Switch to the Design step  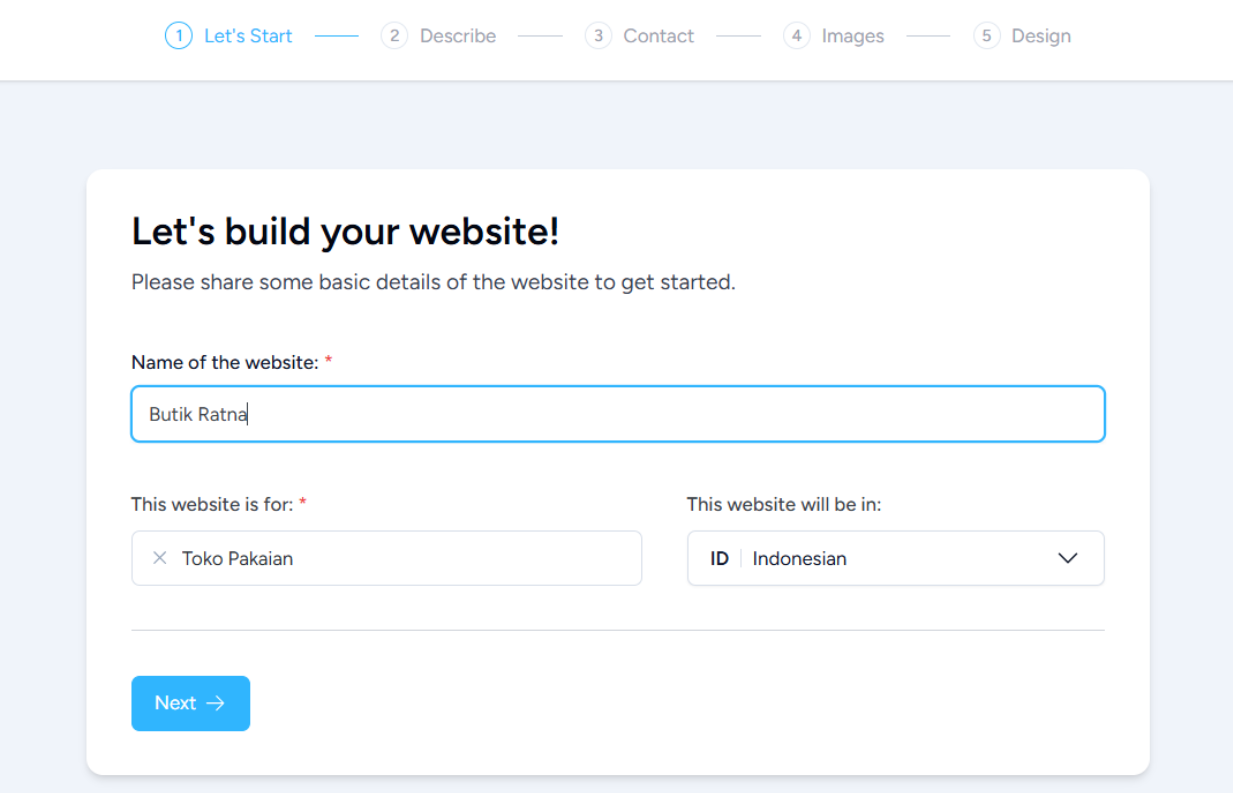click(1040, 36)
